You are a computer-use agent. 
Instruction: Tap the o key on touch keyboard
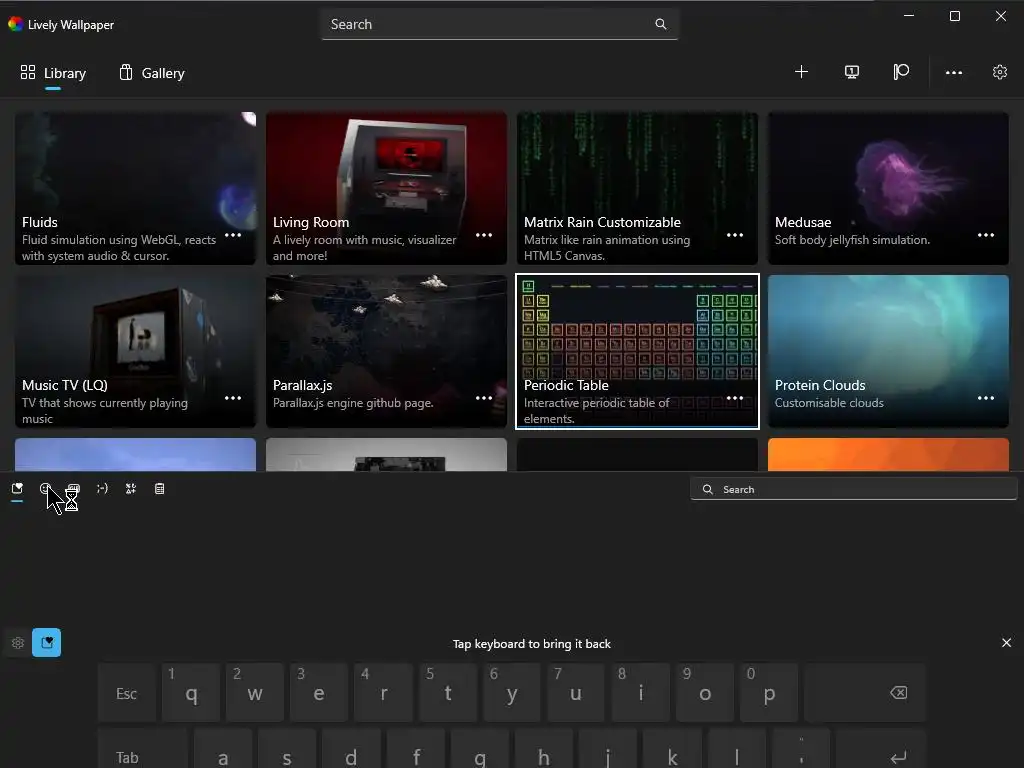click(x=705, y=693)
